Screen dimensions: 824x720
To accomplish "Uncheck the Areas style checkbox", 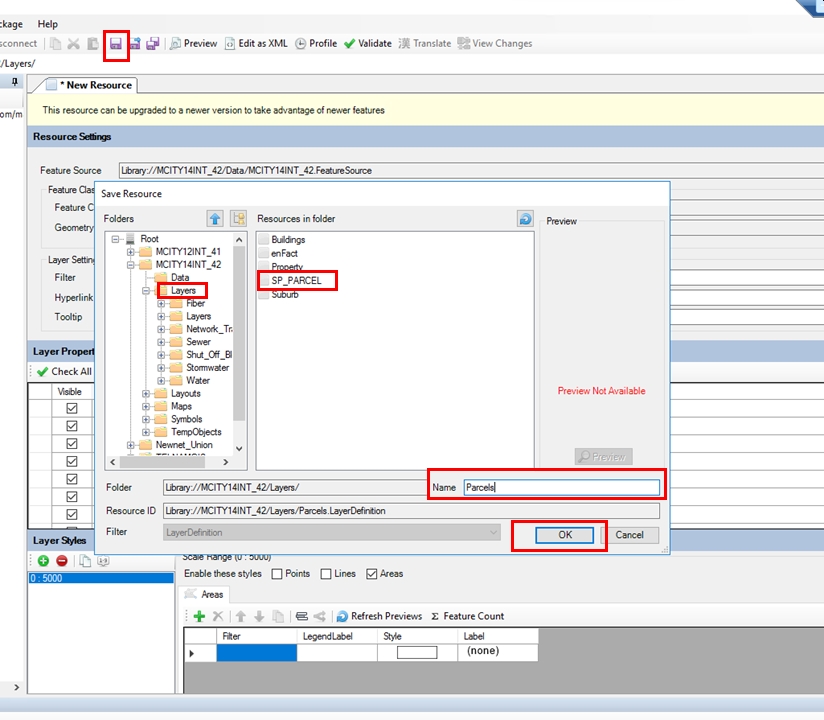I will (372, 574).
